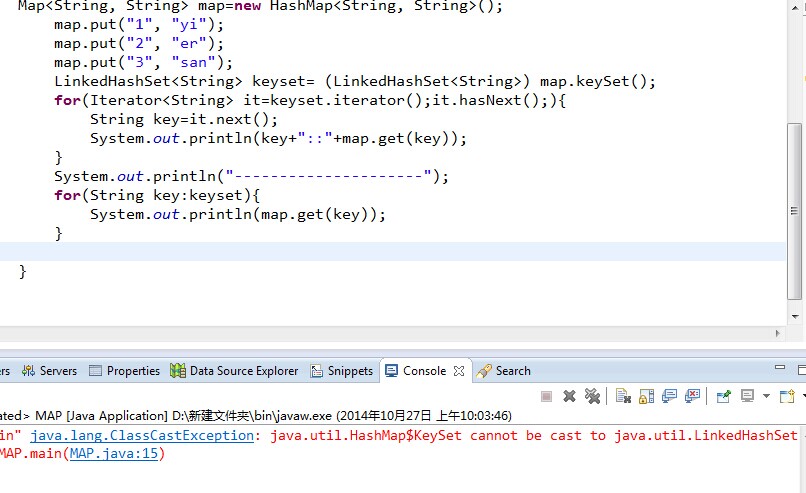This screenshot has width=806, height=493.
Task: Click the Snippets tab icon
Action: (316, 371)
